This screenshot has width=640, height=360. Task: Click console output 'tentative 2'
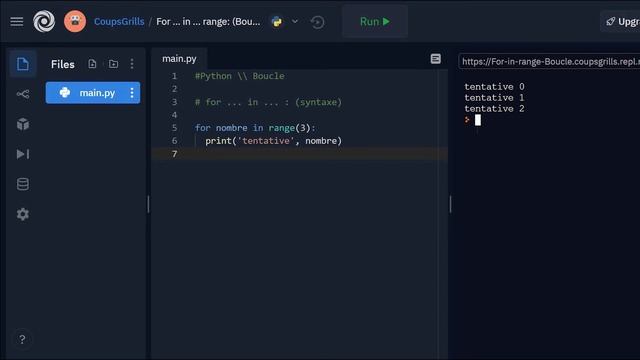(494, 109)
